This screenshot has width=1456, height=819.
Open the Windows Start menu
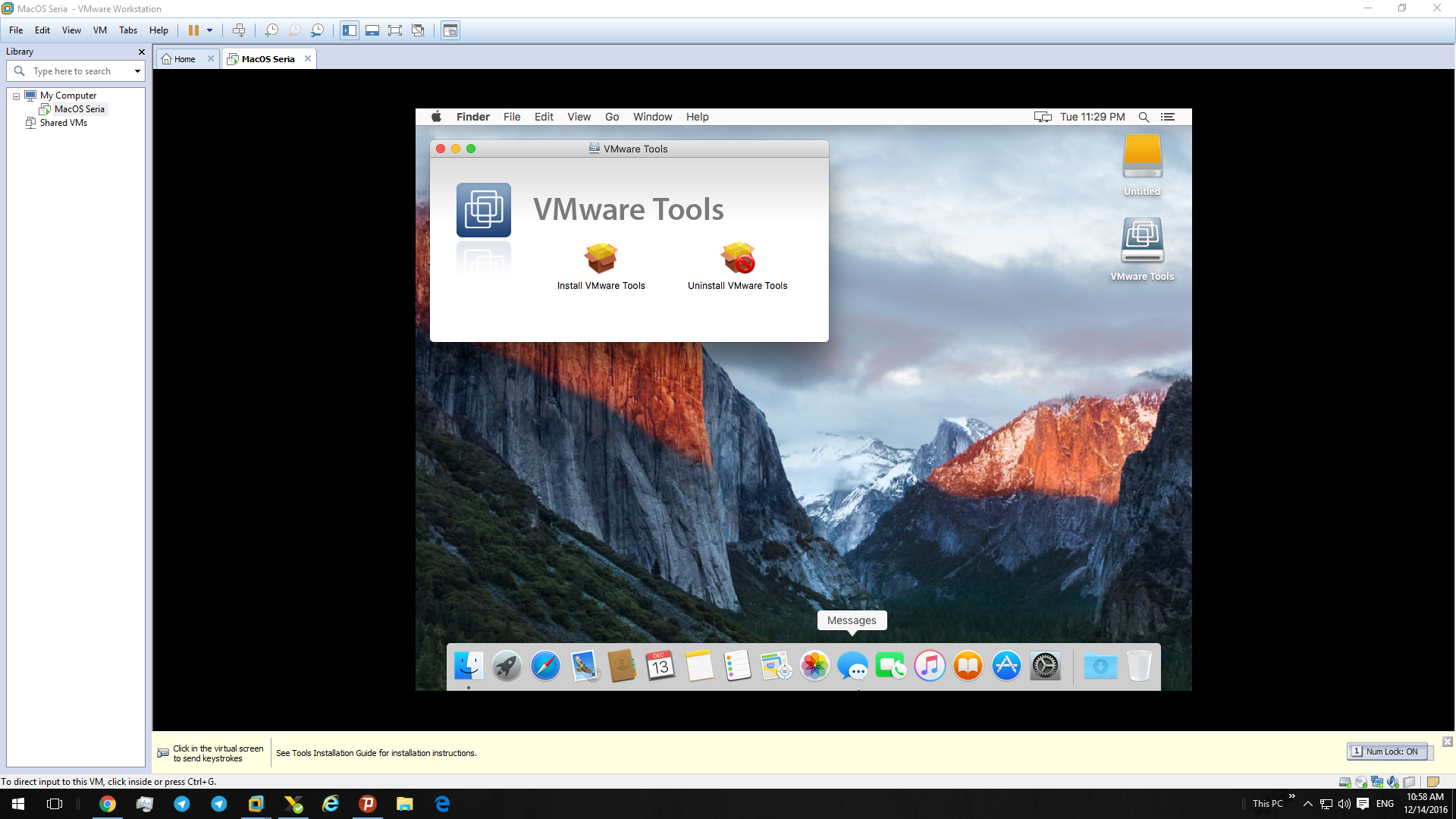pyautogui.click(x=18, y=804)
